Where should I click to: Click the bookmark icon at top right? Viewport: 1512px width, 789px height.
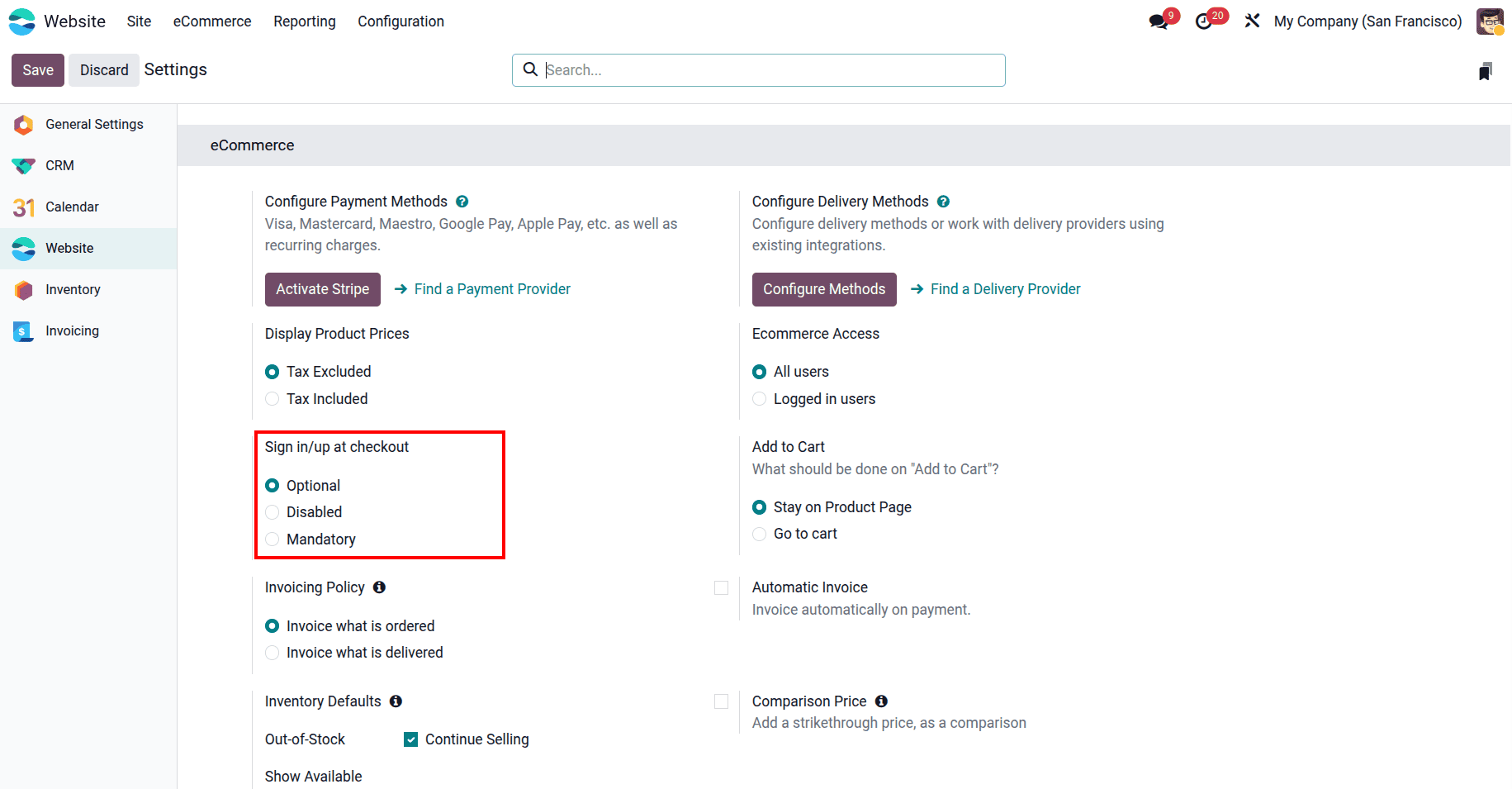click(x=1486, y=71)
